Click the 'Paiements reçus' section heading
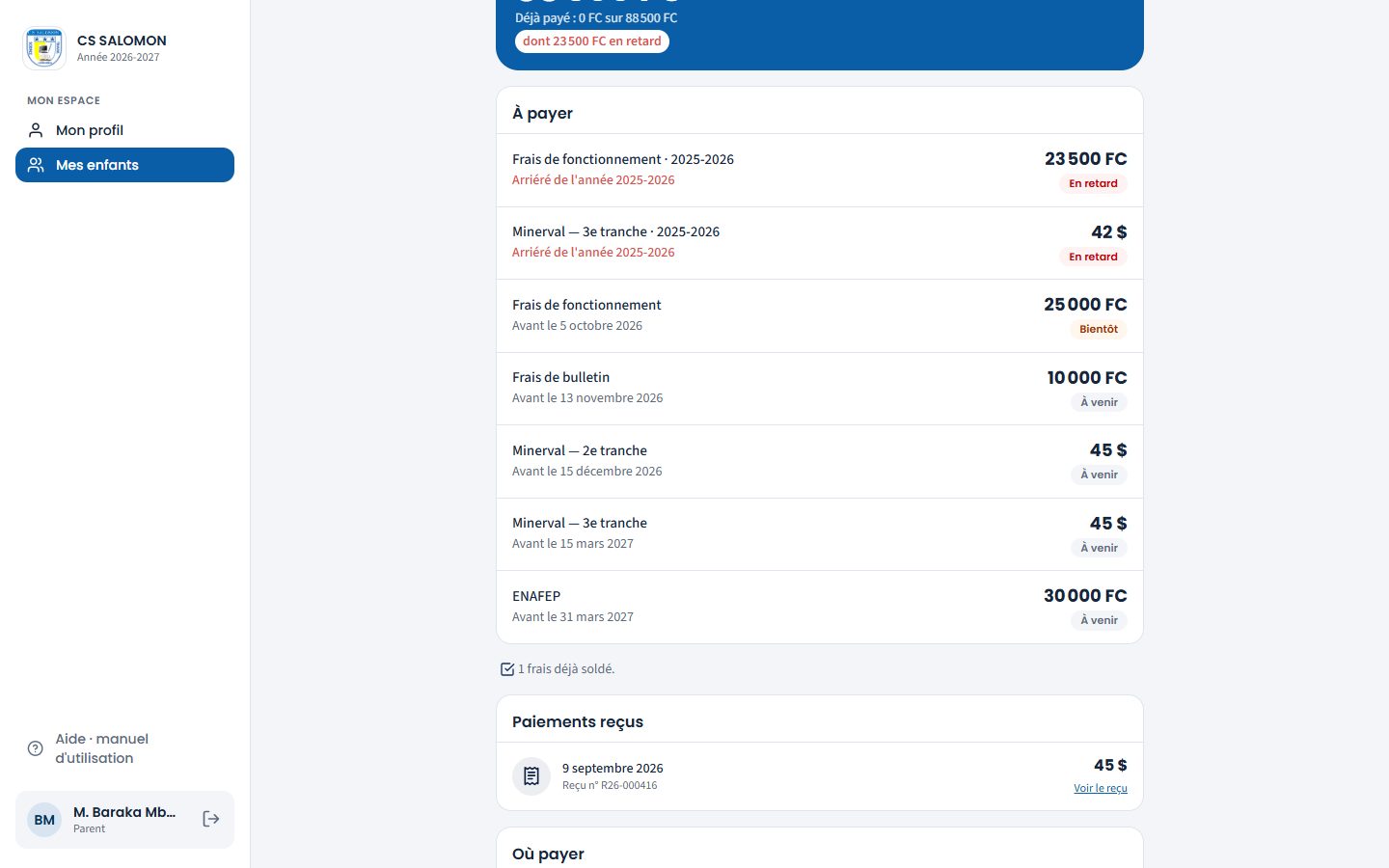 coord(578,721)
